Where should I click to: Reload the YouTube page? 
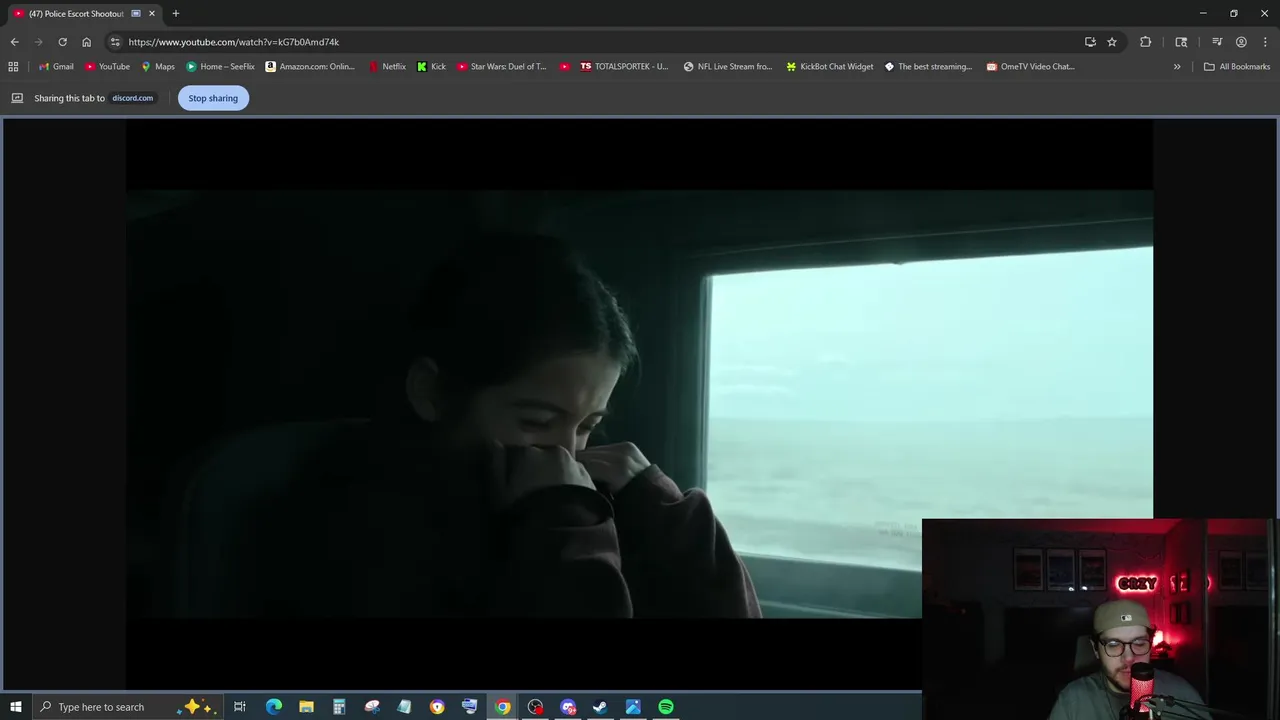[x=62, y=42]
